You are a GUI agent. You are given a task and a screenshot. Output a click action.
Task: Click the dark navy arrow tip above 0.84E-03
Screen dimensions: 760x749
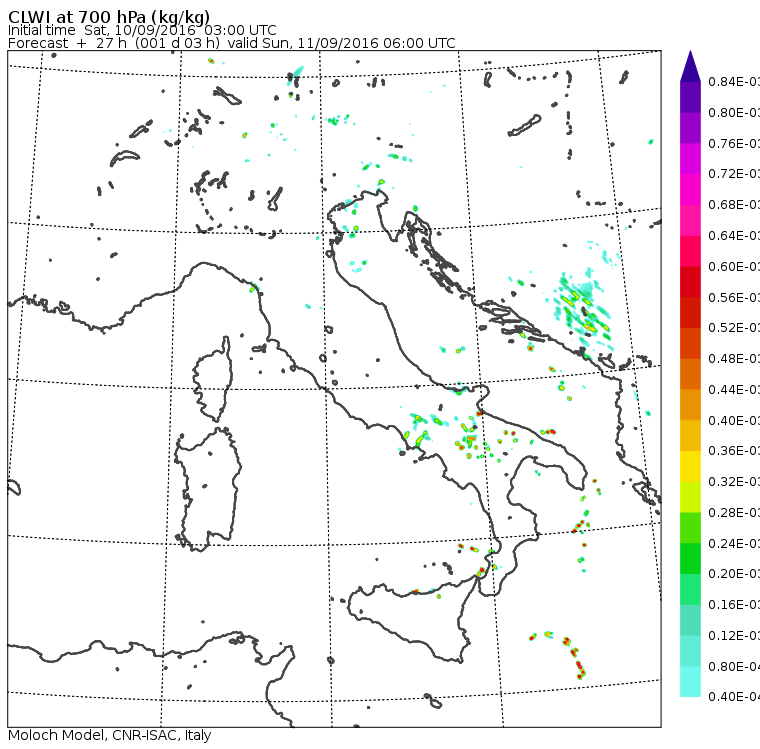click(x=690, y=68)
